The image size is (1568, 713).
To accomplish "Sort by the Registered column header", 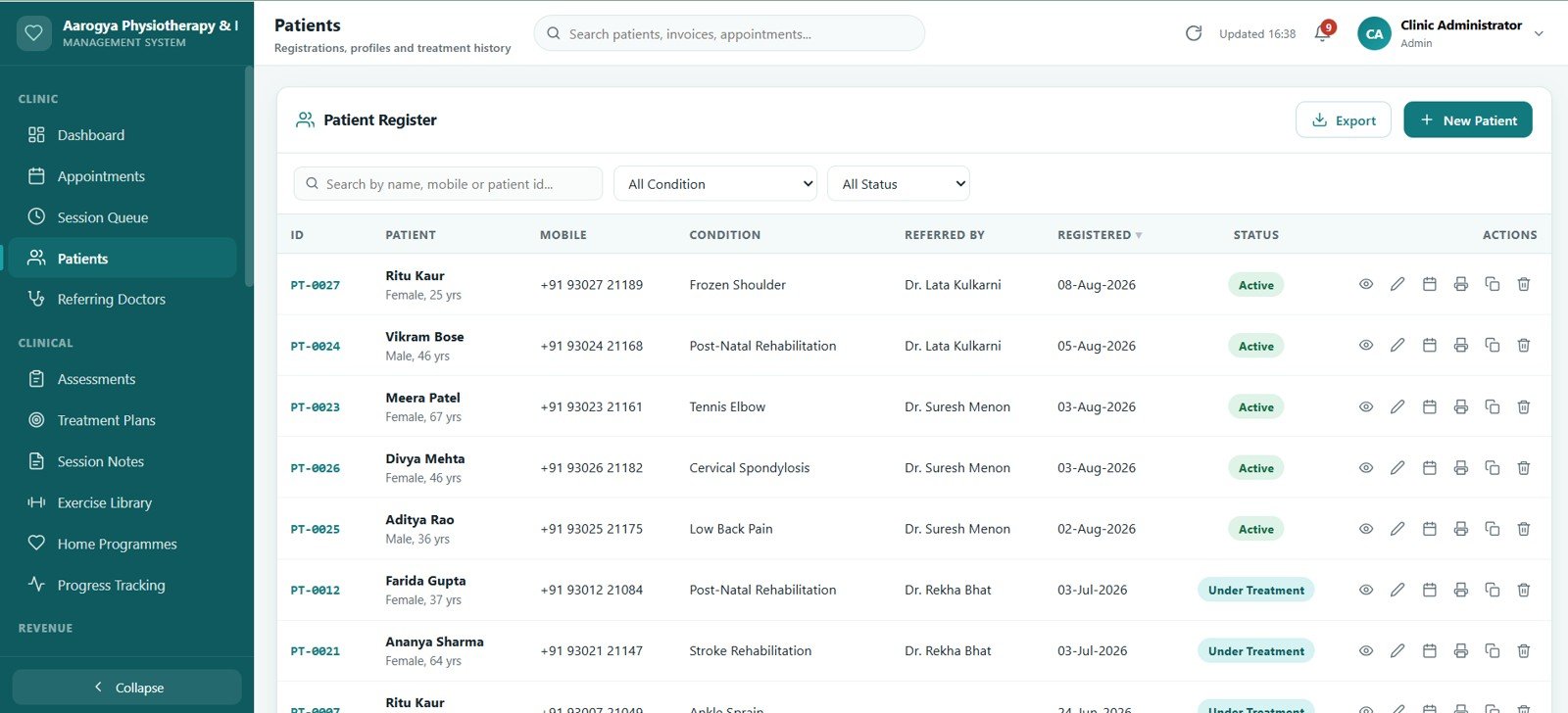I will click(x=1100, y=235).
